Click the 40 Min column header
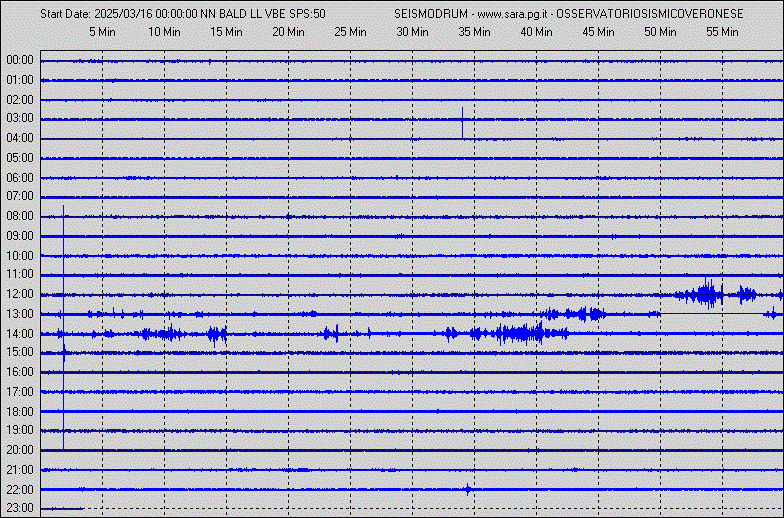 (536, 32)
